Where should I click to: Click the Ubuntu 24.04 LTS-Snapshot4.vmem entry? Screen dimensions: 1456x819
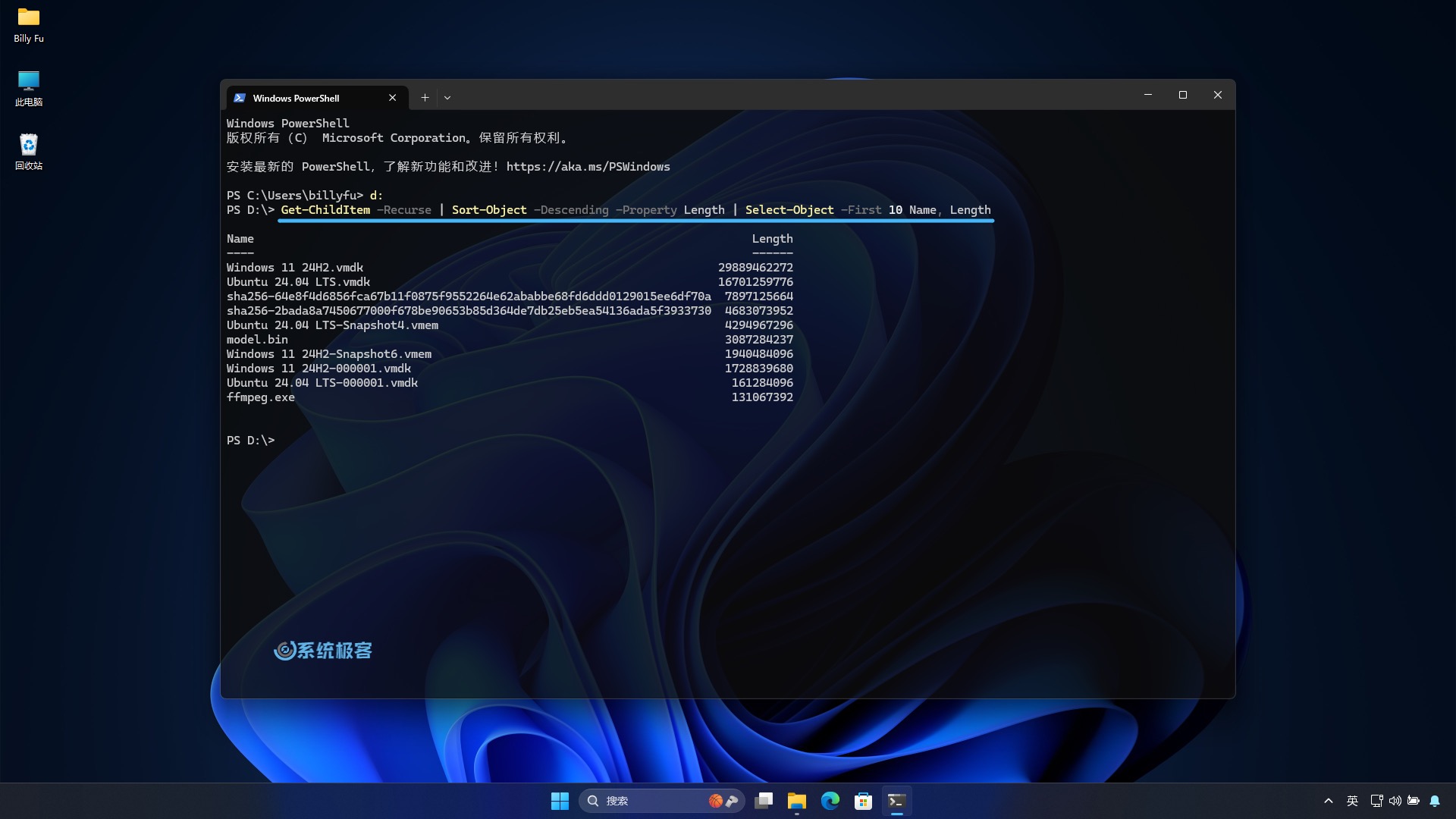(x=332, y=325)
